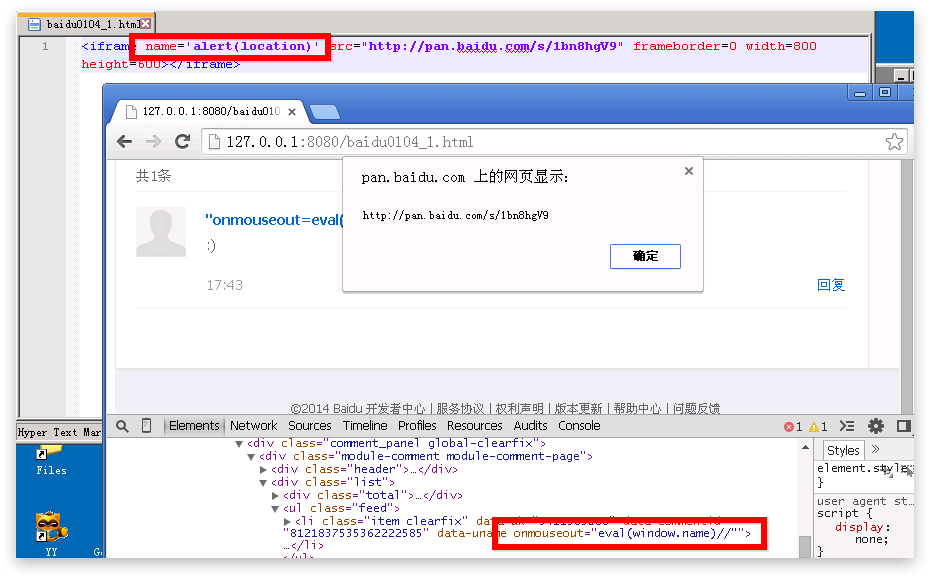Click the 问题反馈 footer link

(x=696, y=408)
